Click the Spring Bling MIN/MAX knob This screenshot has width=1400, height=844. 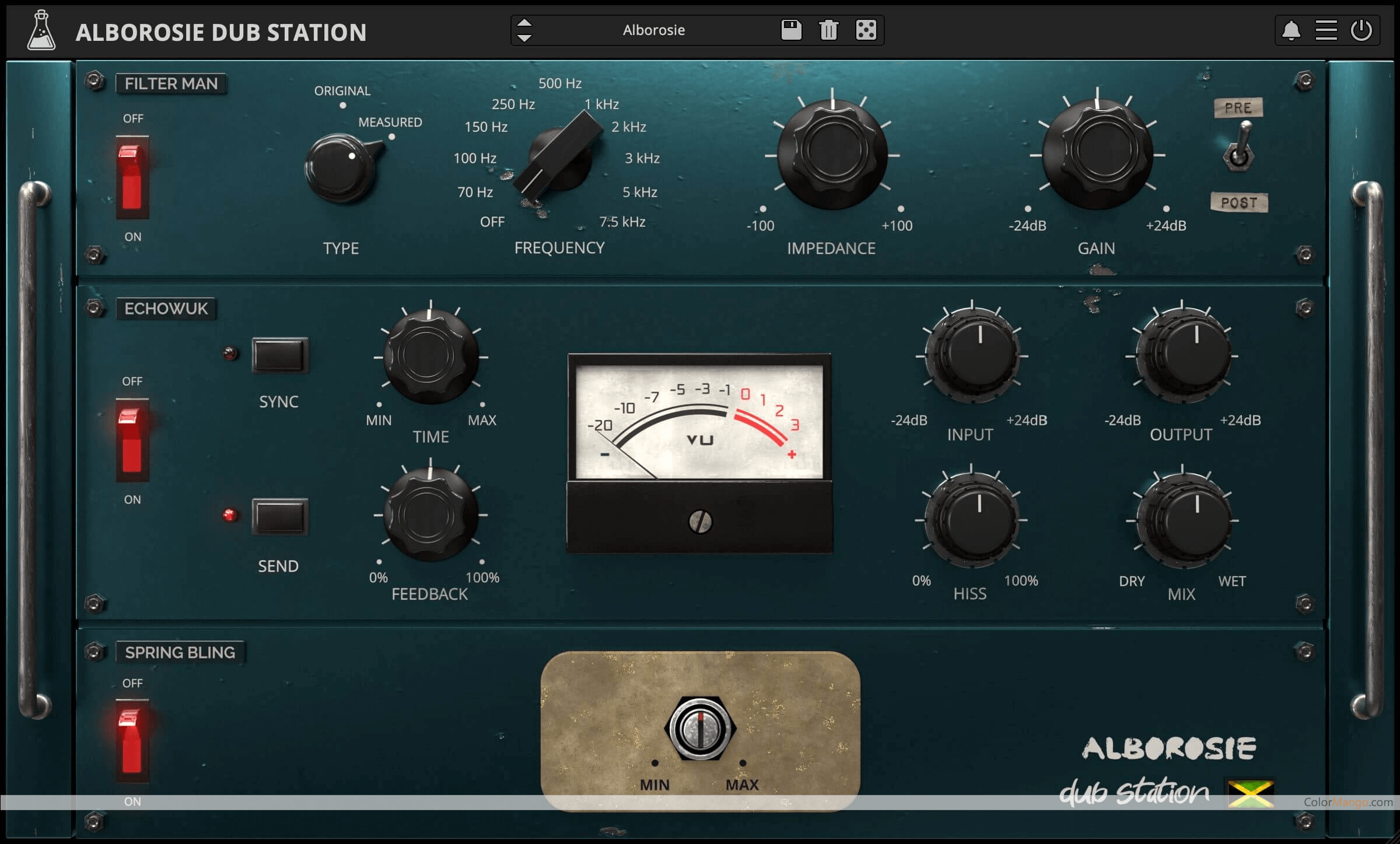(700, 728)
